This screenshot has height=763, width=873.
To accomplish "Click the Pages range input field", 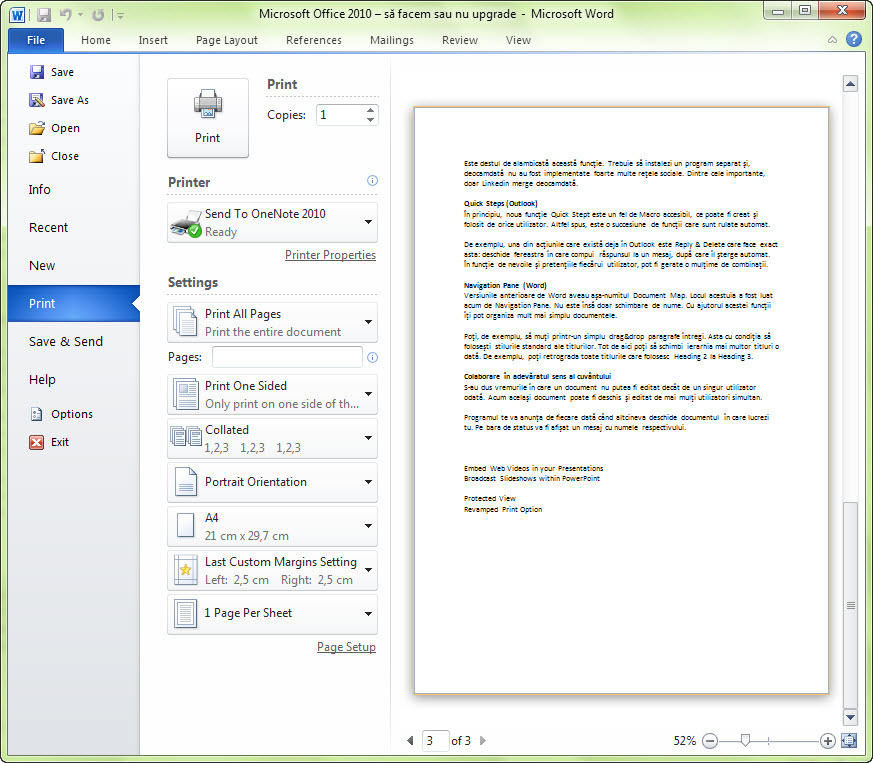I will [x=287, y=357].
